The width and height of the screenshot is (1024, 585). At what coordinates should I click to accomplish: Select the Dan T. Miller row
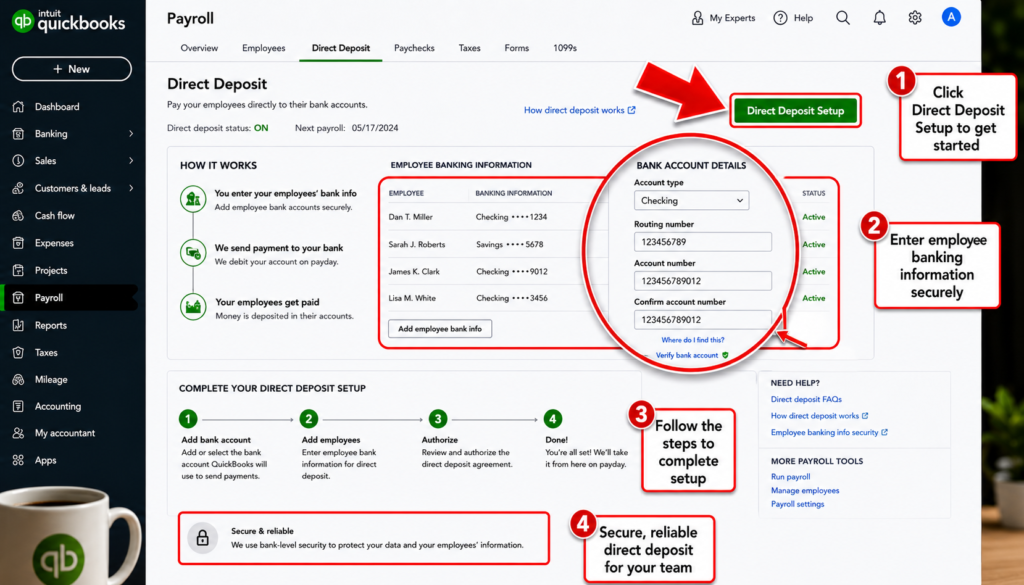click(608, 217)
